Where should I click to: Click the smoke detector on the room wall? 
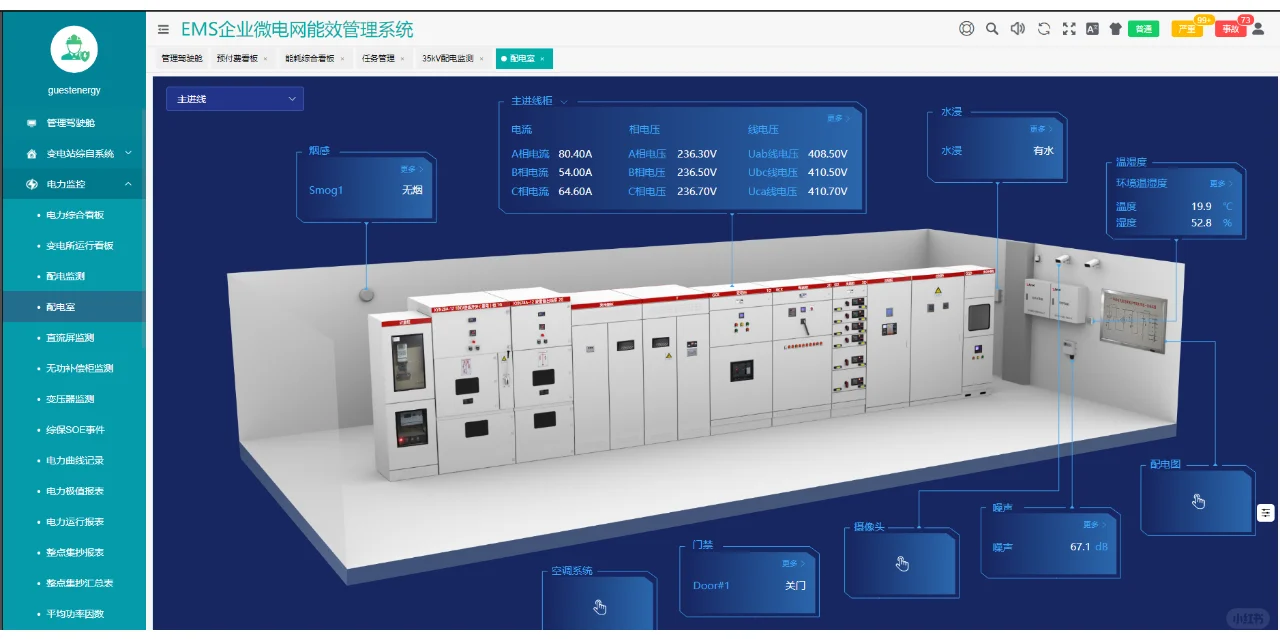(x=367, y=294)
